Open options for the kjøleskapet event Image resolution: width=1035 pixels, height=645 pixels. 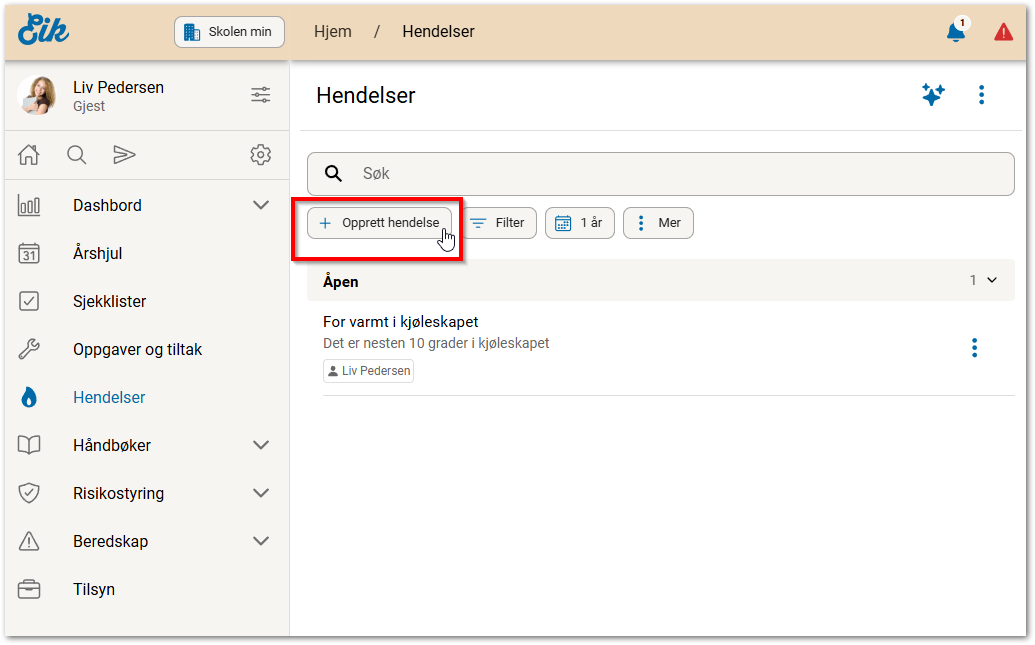coord(974,347)
